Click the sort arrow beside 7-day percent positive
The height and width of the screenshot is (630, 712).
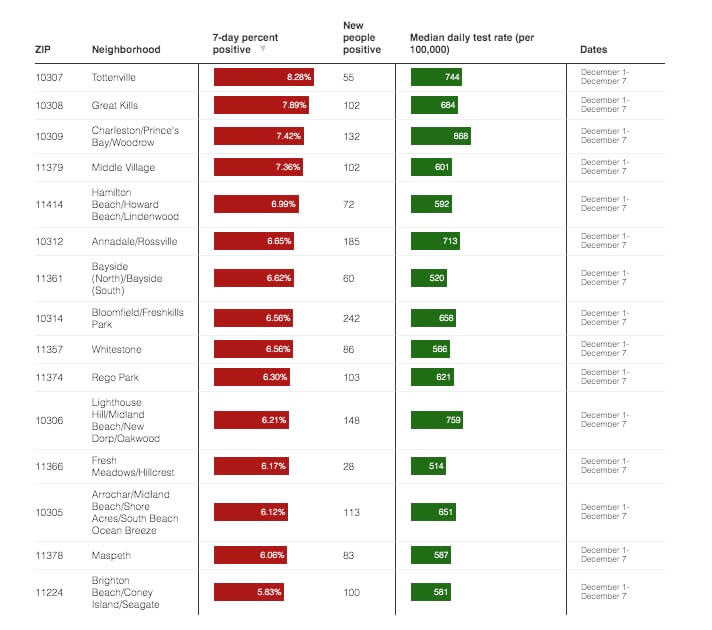tap(263, 49)
